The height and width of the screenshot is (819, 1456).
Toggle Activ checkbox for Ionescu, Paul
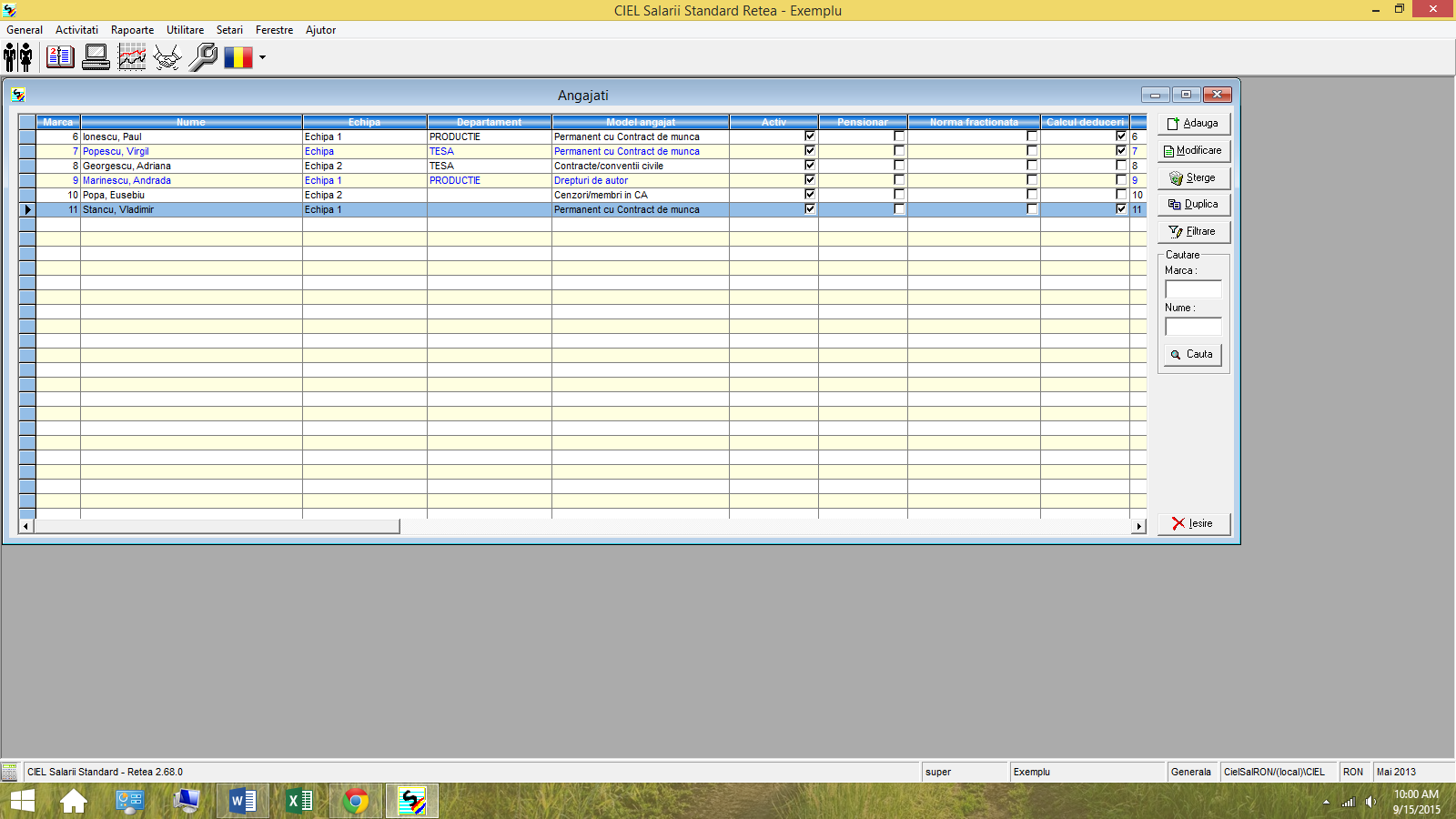(810, 136)
